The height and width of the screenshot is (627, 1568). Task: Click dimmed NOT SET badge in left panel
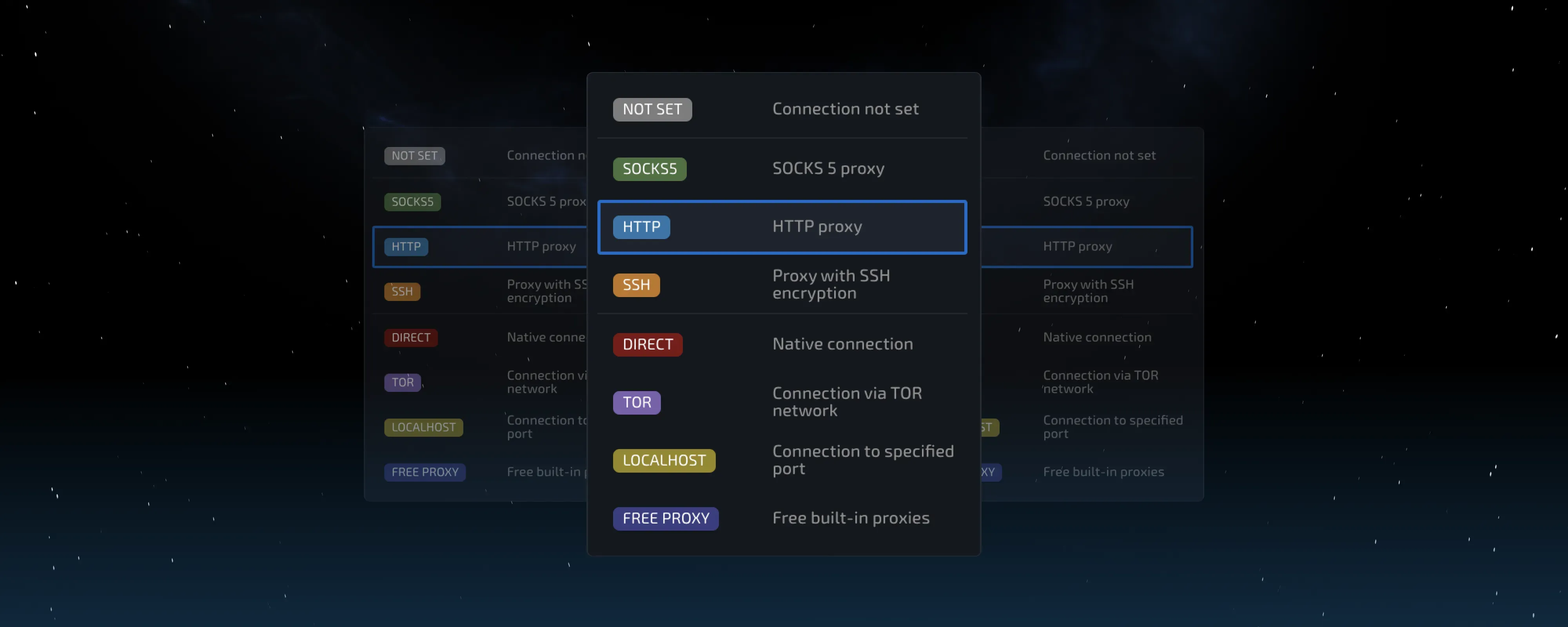click(414, 156)
